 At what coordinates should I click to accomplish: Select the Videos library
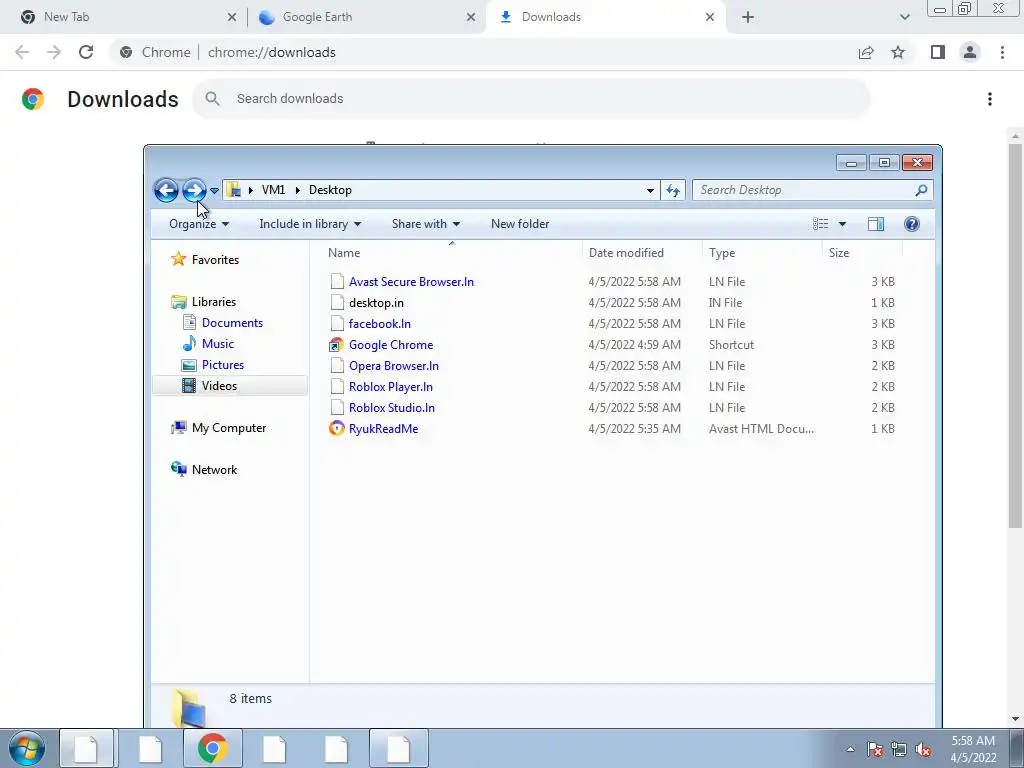pyautogui.click(x=230, y=386)
